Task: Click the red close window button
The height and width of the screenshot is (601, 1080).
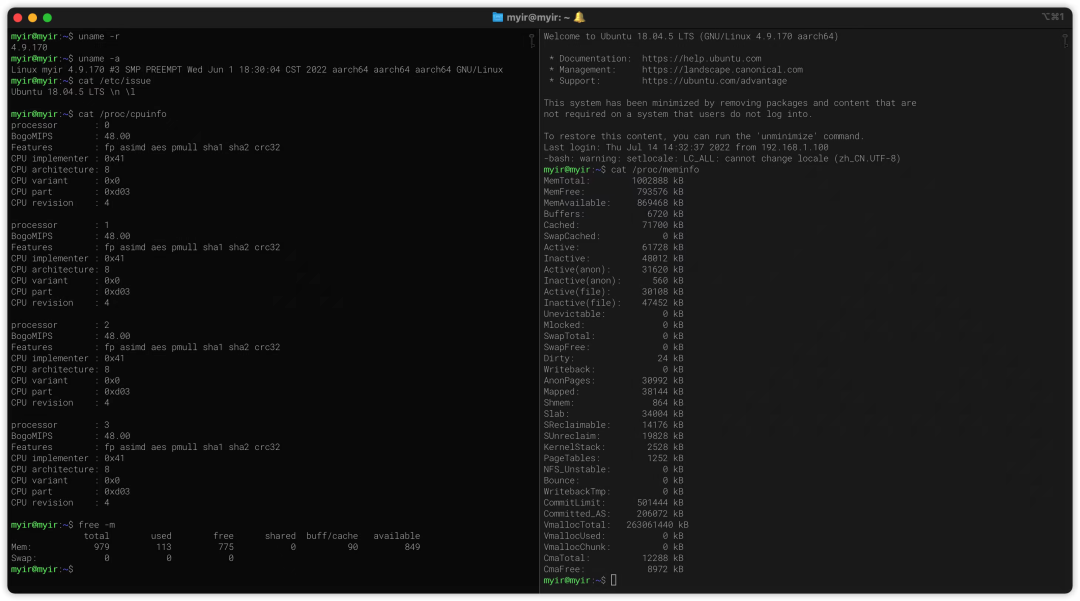Action: pyautogui.click(x=18, y=18)
